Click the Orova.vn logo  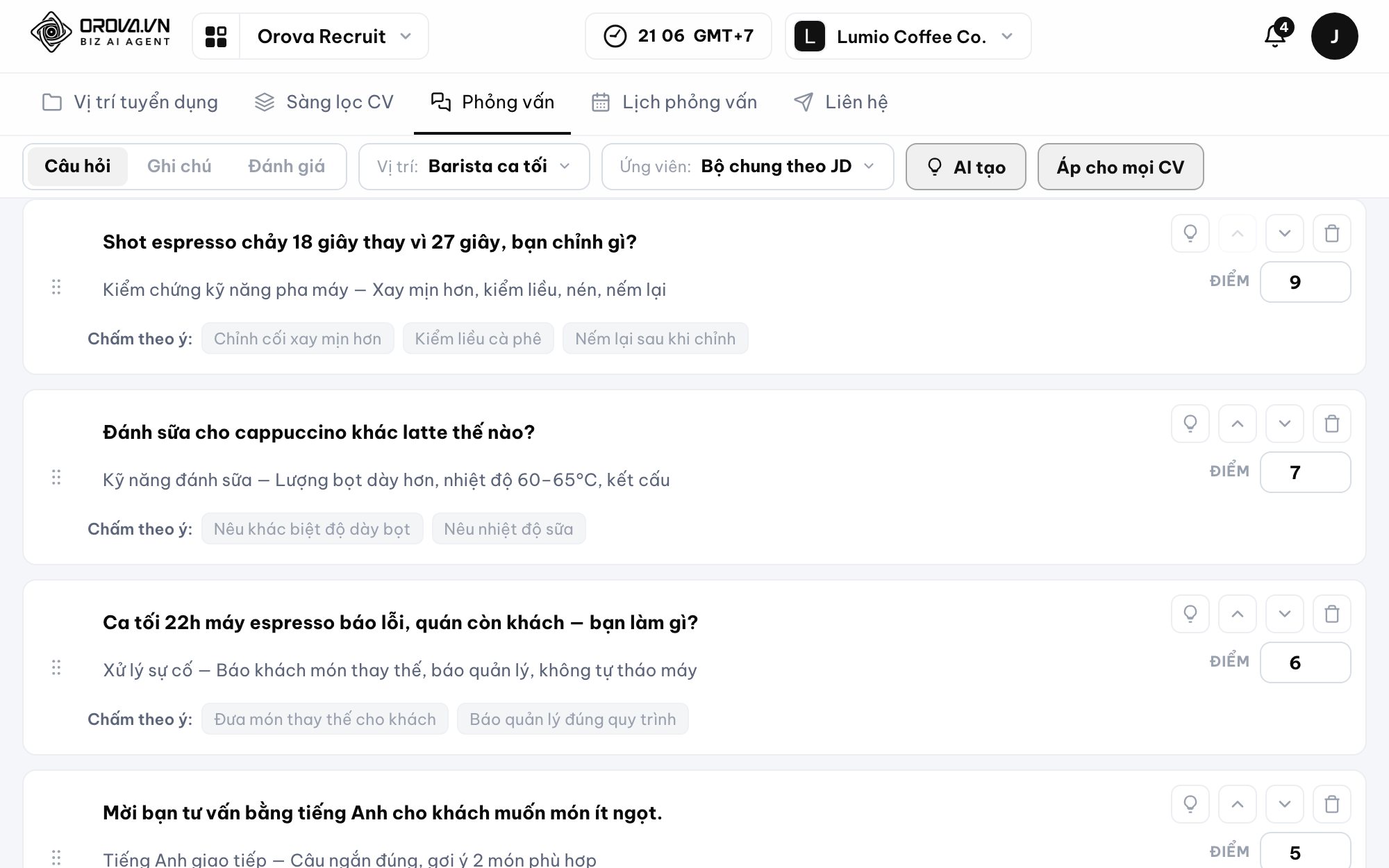point(101,32)
